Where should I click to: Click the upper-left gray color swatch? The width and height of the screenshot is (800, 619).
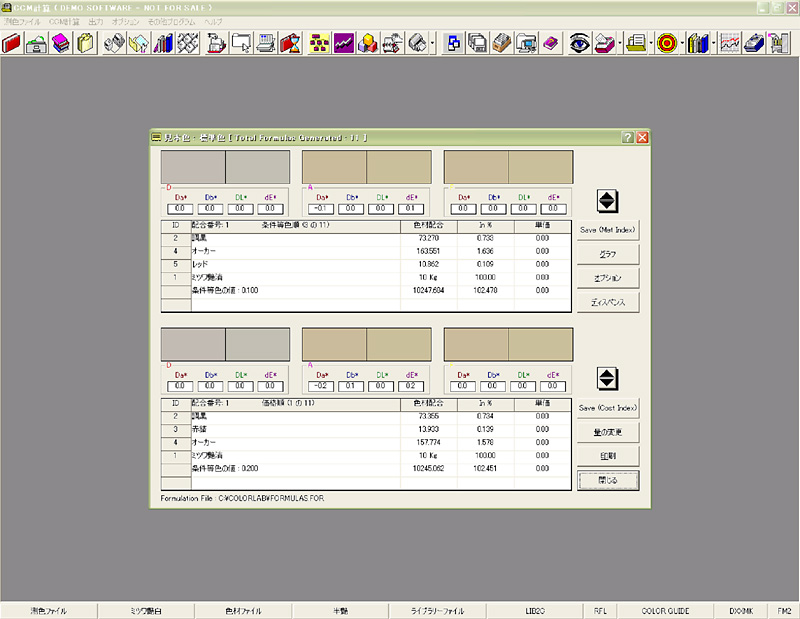click(x=193, y=166)
